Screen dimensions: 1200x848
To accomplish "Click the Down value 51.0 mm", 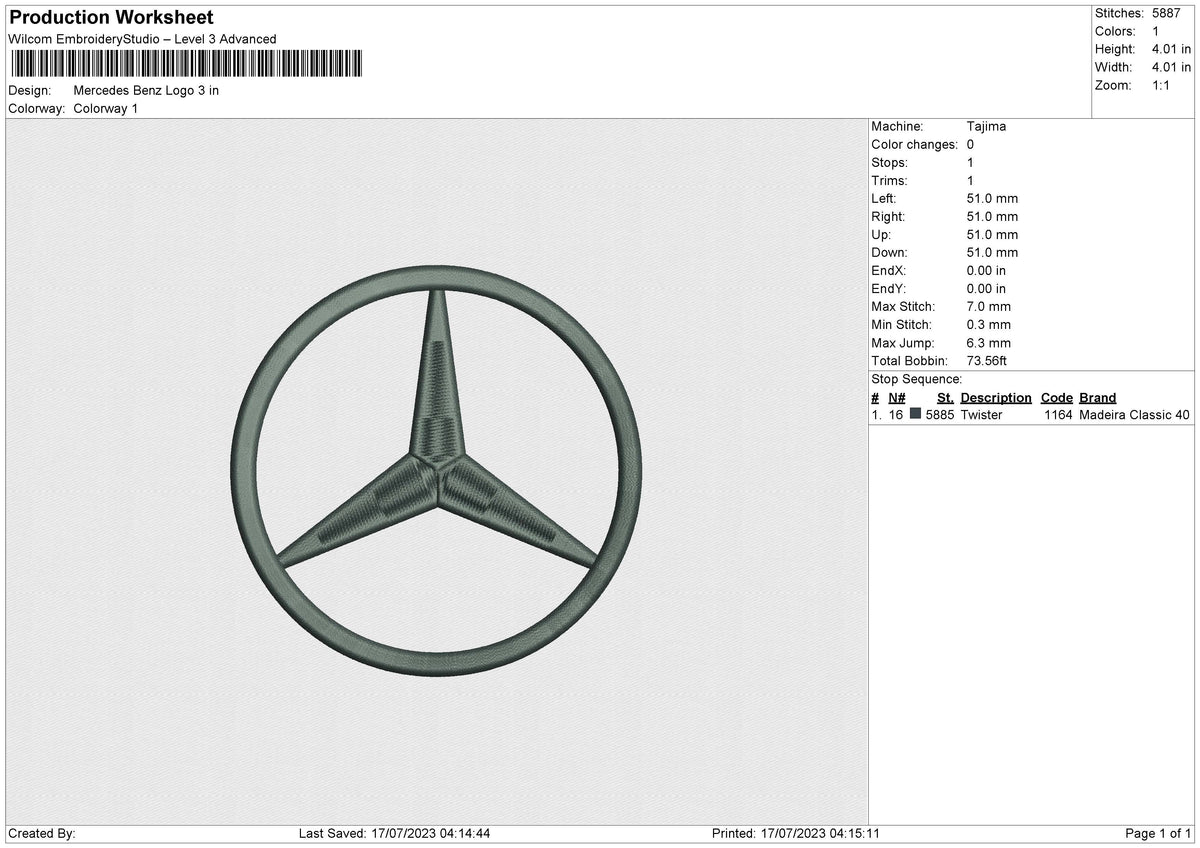I will pyautogui.click(x=992, y=252).
